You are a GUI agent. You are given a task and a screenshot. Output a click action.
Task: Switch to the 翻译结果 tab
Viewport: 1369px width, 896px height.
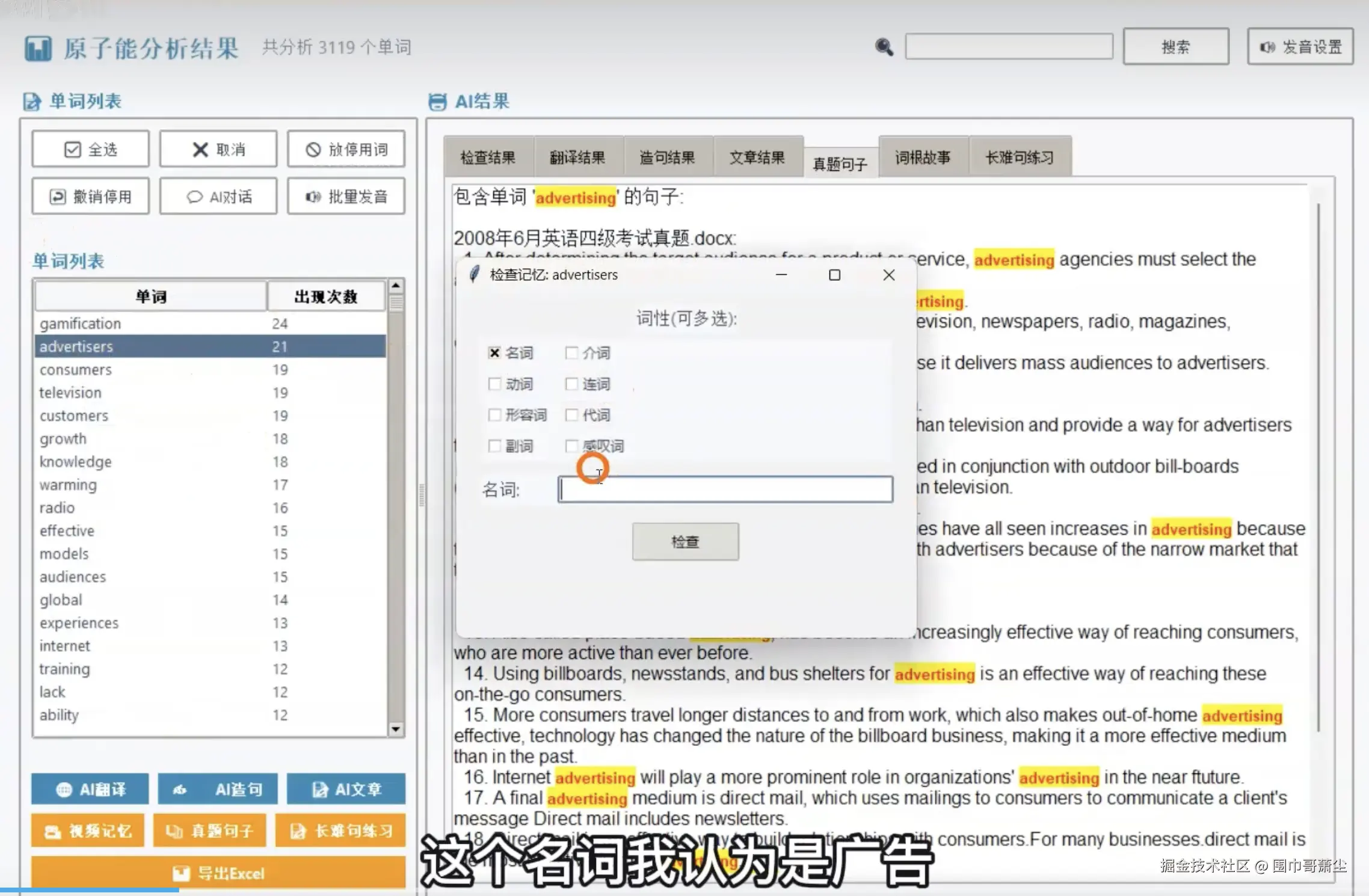[x=578, y=157]
